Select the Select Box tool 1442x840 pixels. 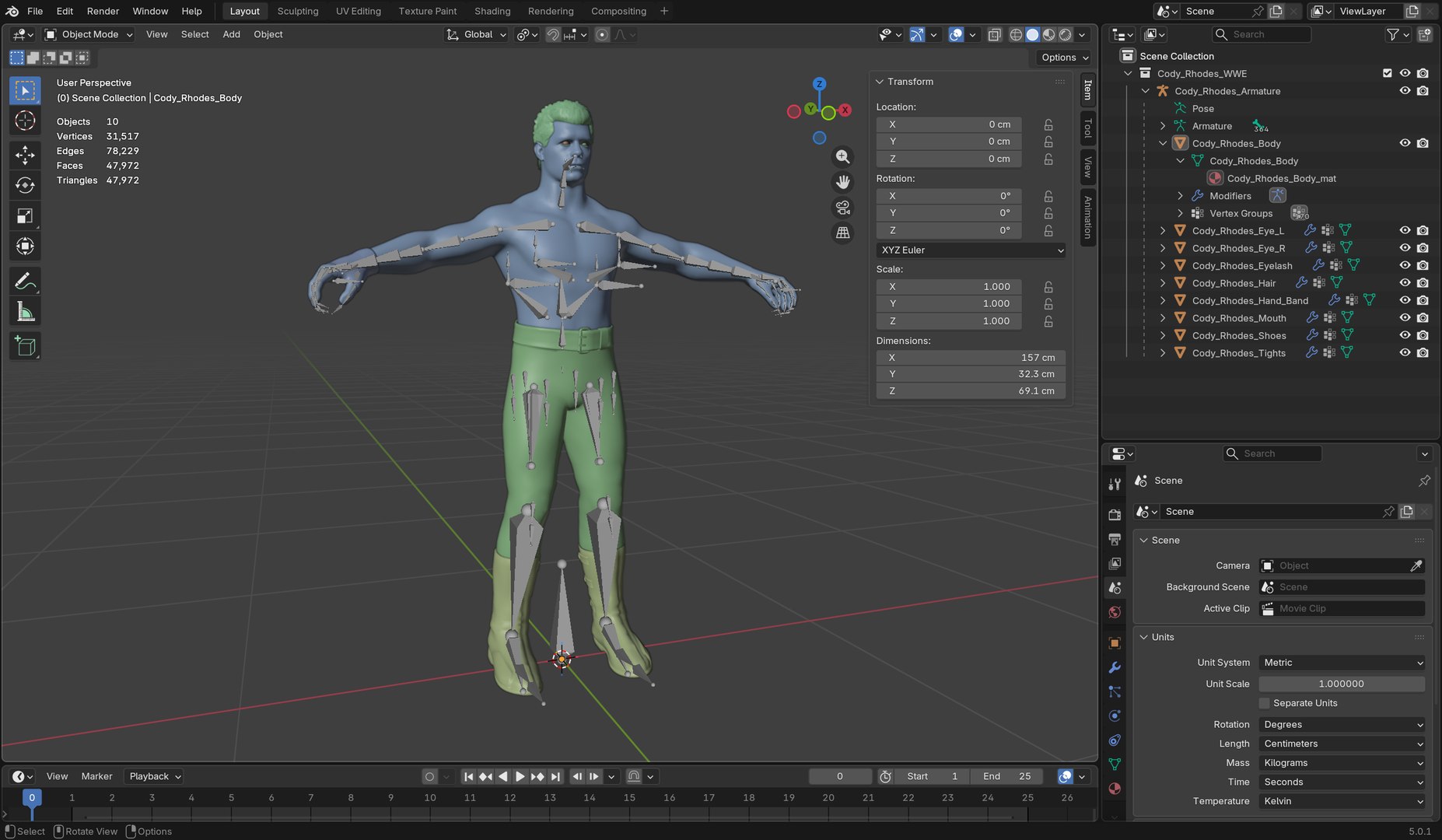click(25, 91)
